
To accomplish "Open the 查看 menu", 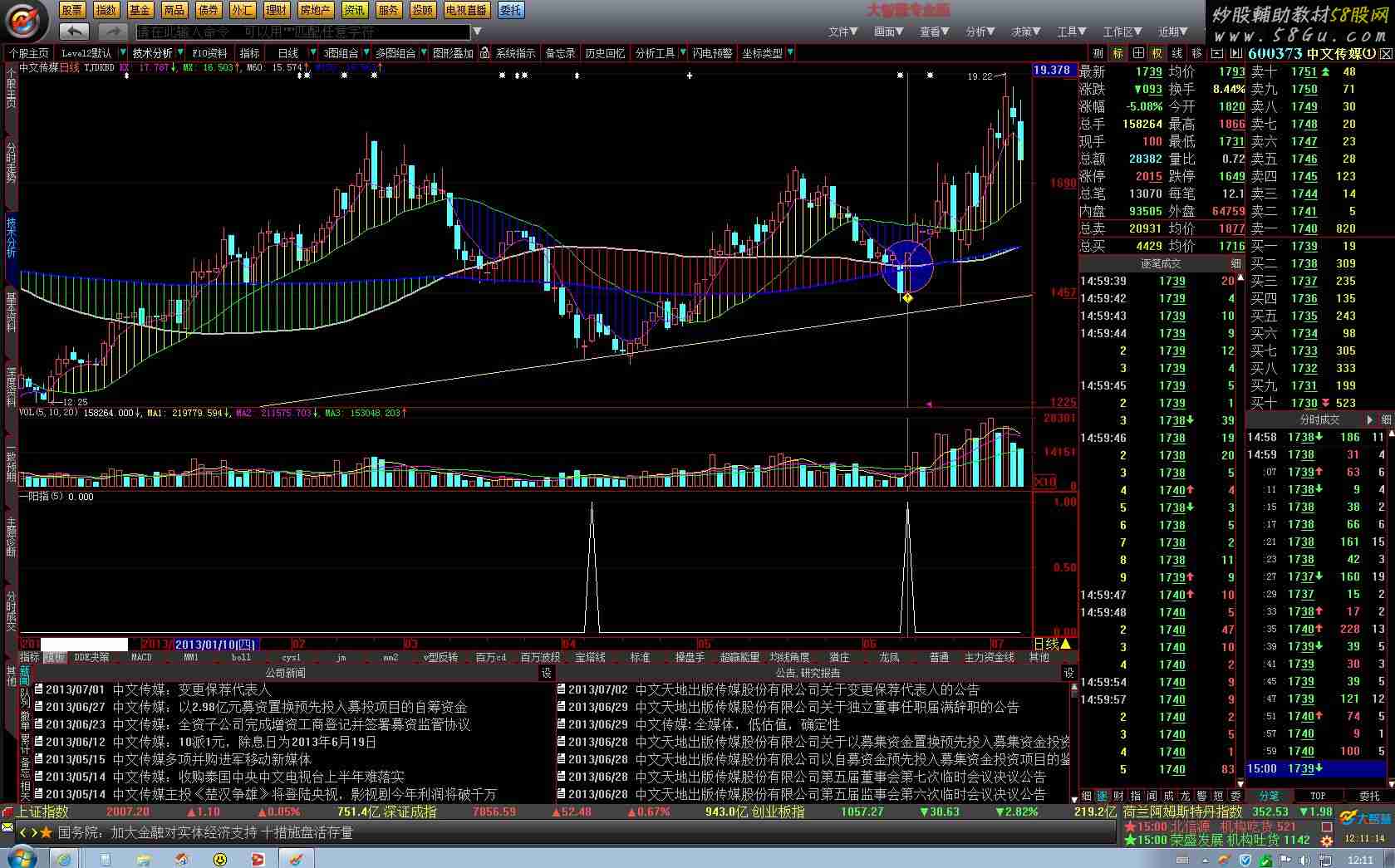I will point(933,32).
